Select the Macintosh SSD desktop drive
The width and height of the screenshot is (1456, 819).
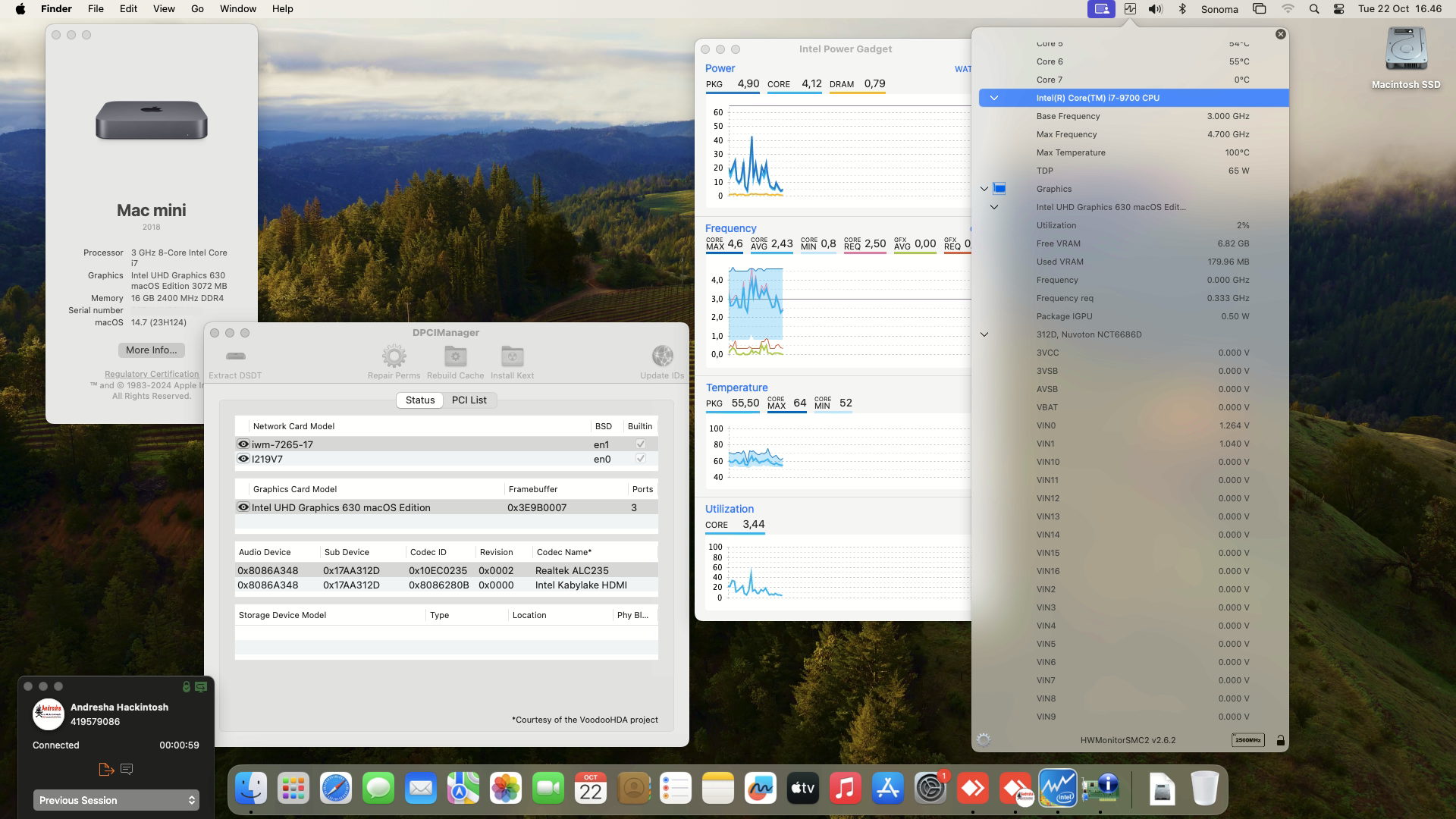point(1406,58)
